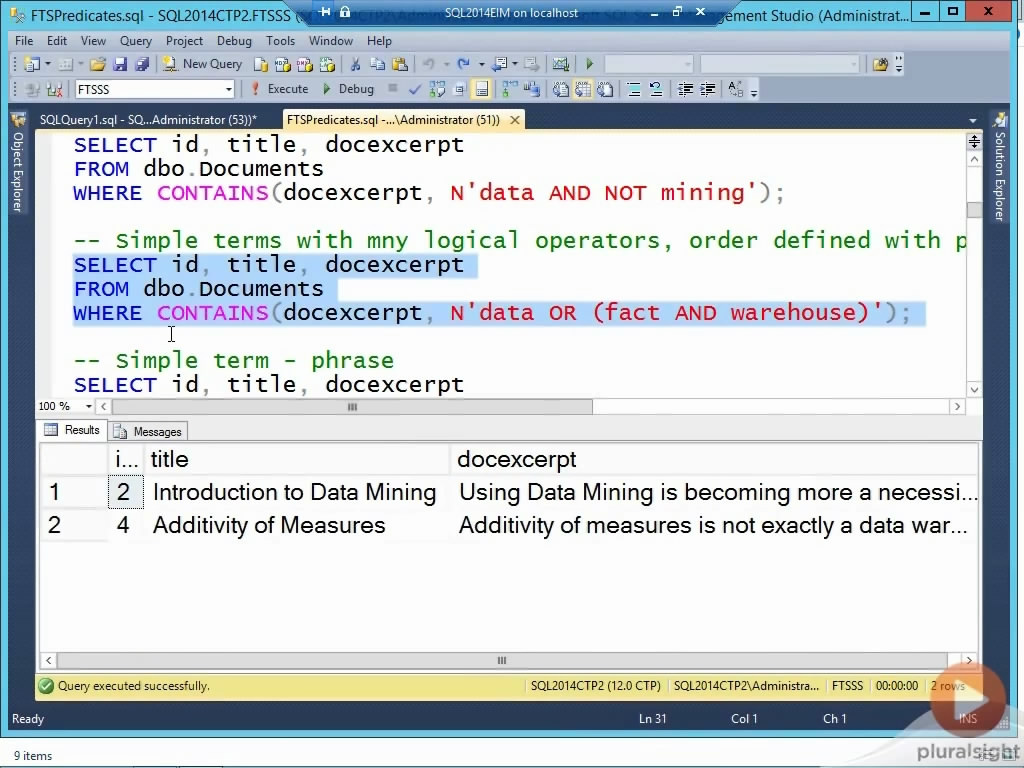Open the New Project dropdown arrow
Screen dimensions: 1024x768
(x=48, y=64)
